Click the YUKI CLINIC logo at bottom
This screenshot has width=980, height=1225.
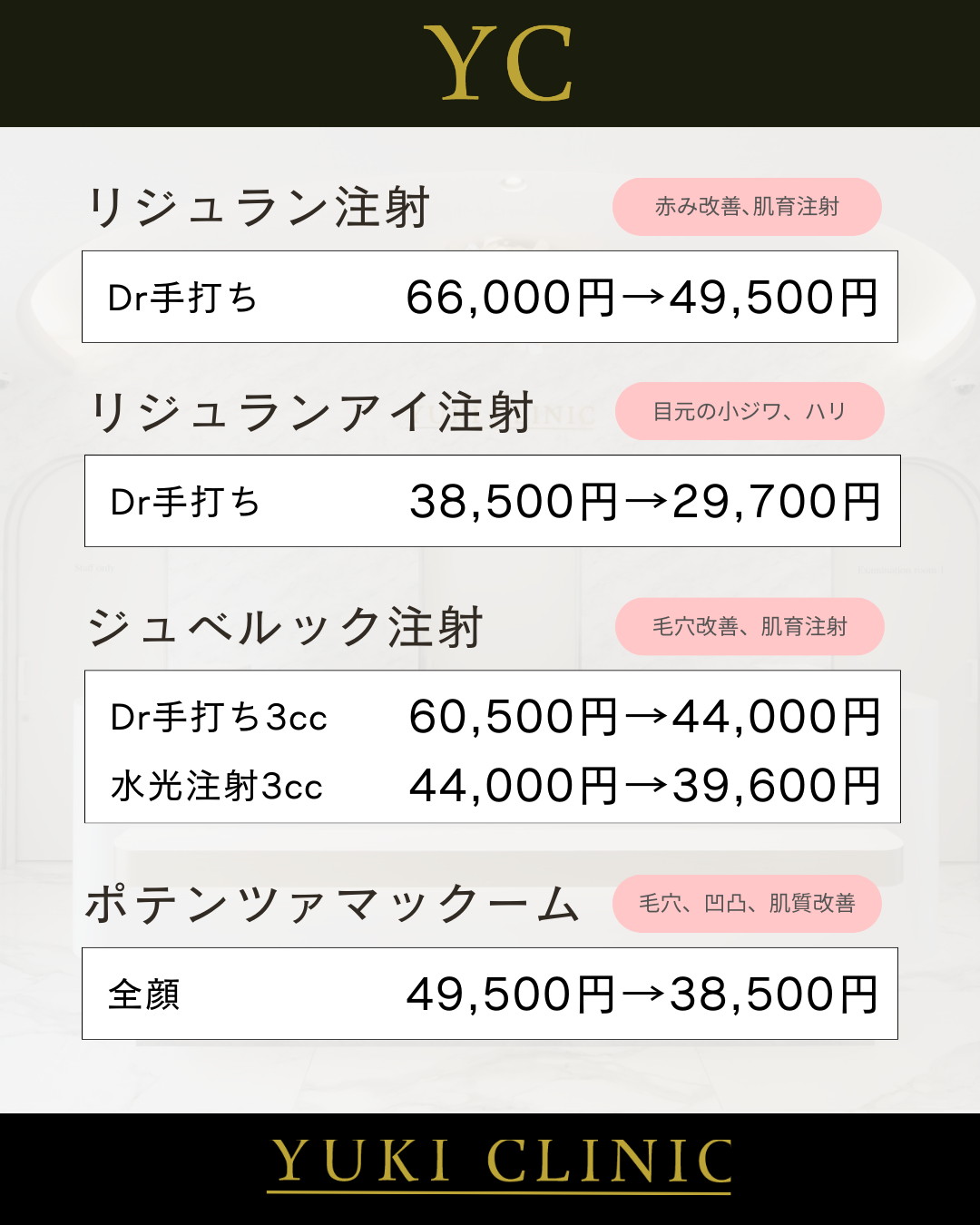click(500, 1164)
